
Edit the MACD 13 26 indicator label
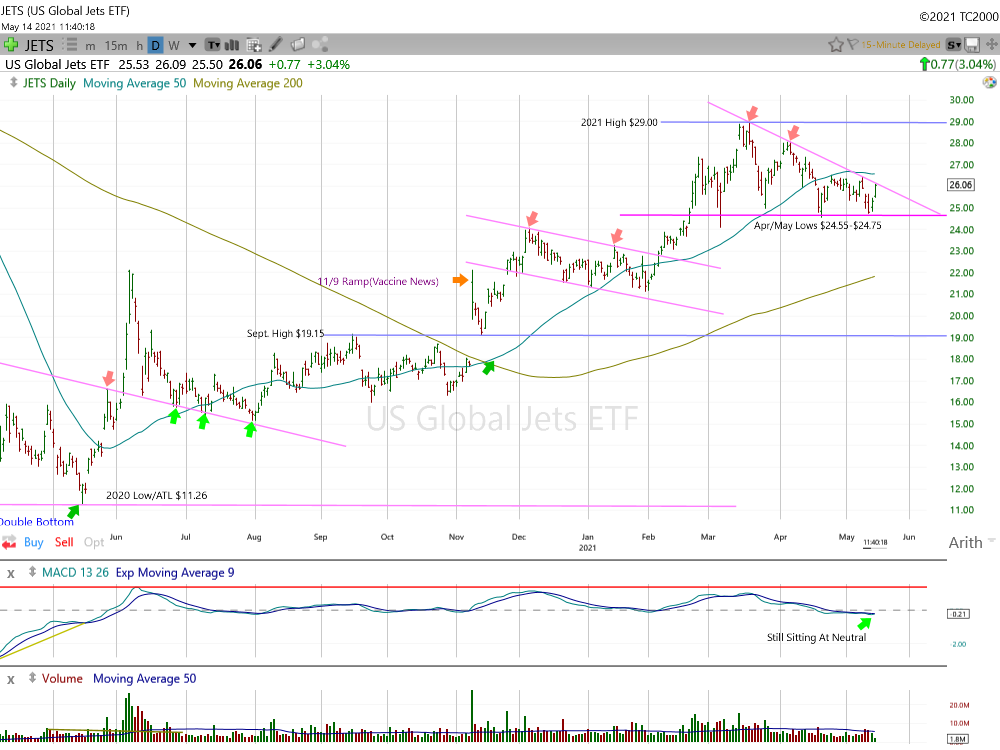(75, 572)
